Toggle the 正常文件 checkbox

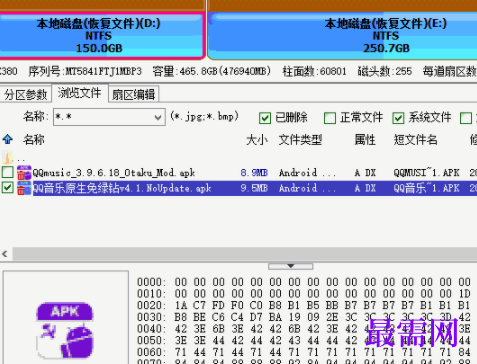point(330,118)
